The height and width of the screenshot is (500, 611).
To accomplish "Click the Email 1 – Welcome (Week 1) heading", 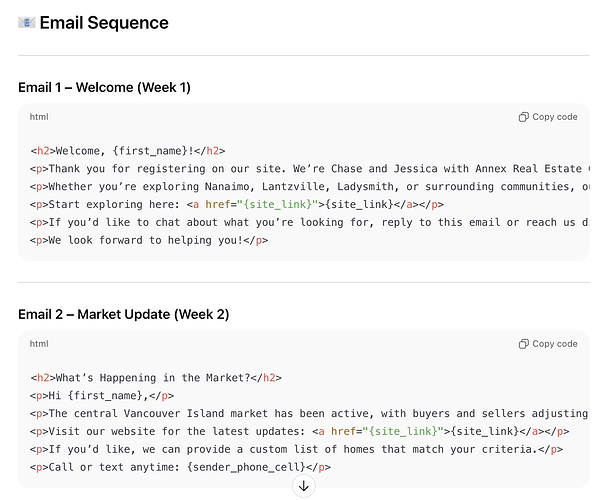I will point(104,87).
